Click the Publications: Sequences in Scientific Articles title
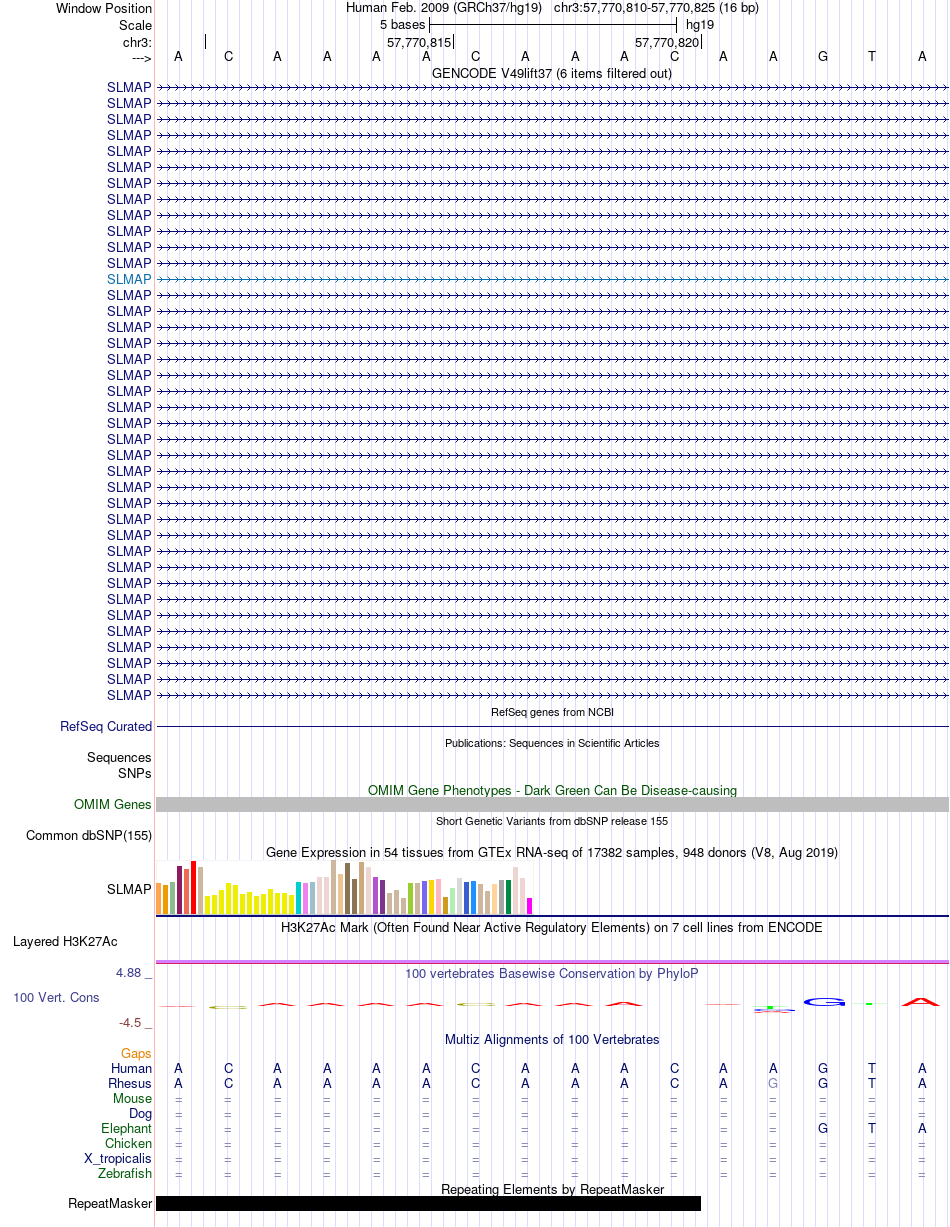This screenshot has width=950, height=1227. 552,743
